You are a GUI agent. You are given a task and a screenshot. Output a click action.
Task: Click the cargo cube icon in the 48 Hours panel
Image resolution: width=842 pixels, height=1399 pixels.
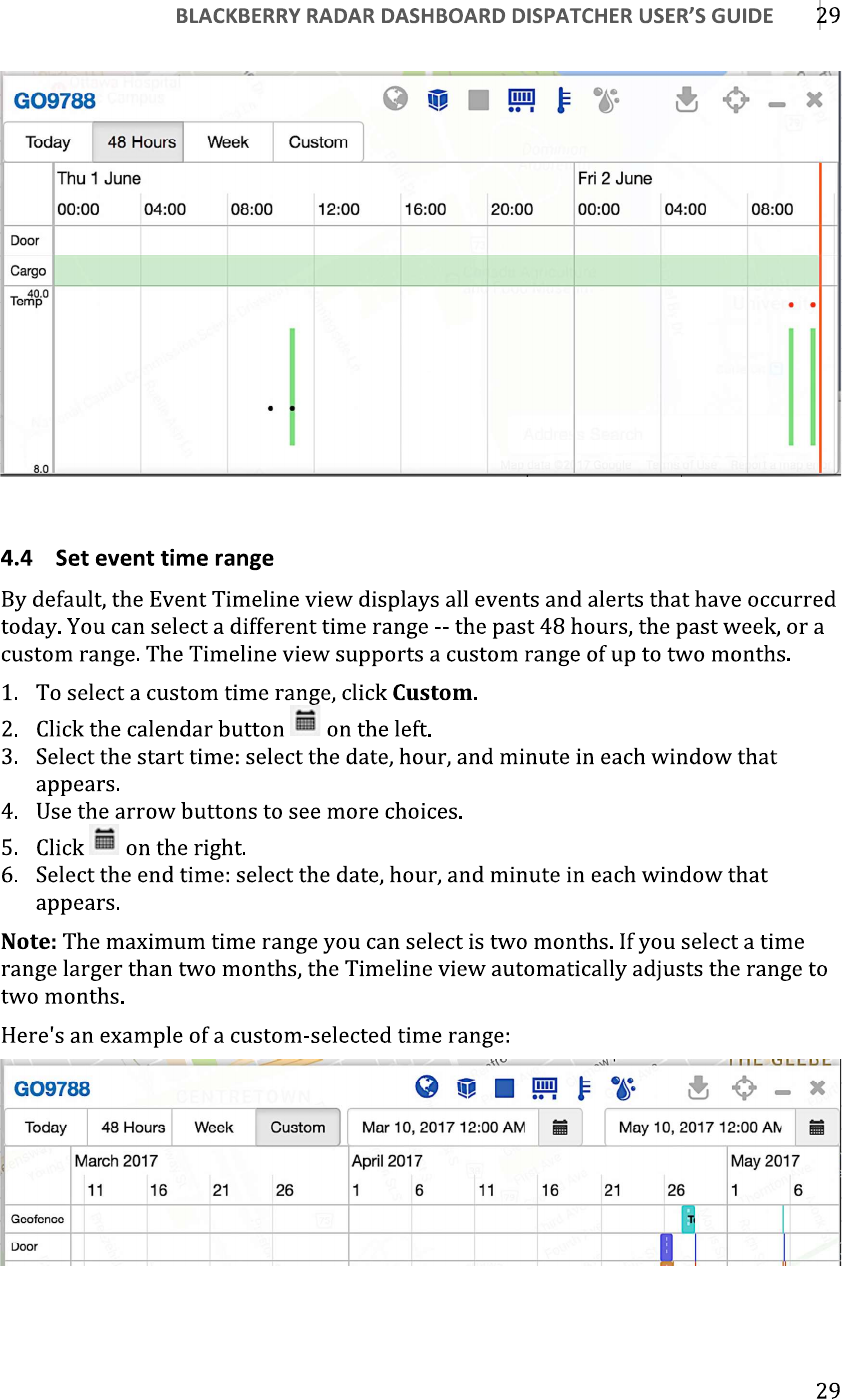click(438, 100)
